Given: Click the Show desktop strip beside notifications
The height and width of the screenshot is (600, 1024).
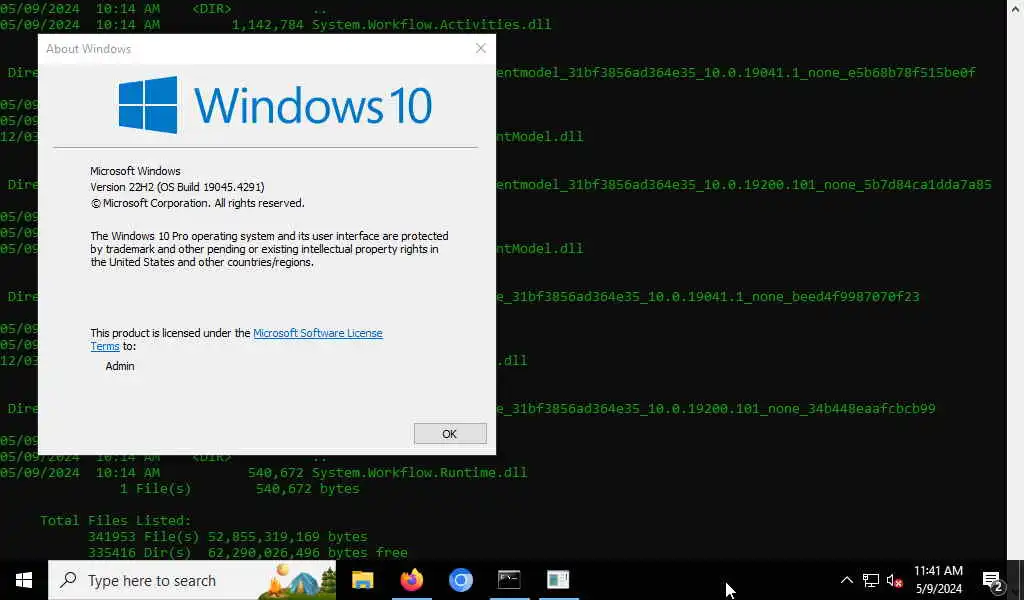Looking at the screenshot, I should (x=1020, y=580).
